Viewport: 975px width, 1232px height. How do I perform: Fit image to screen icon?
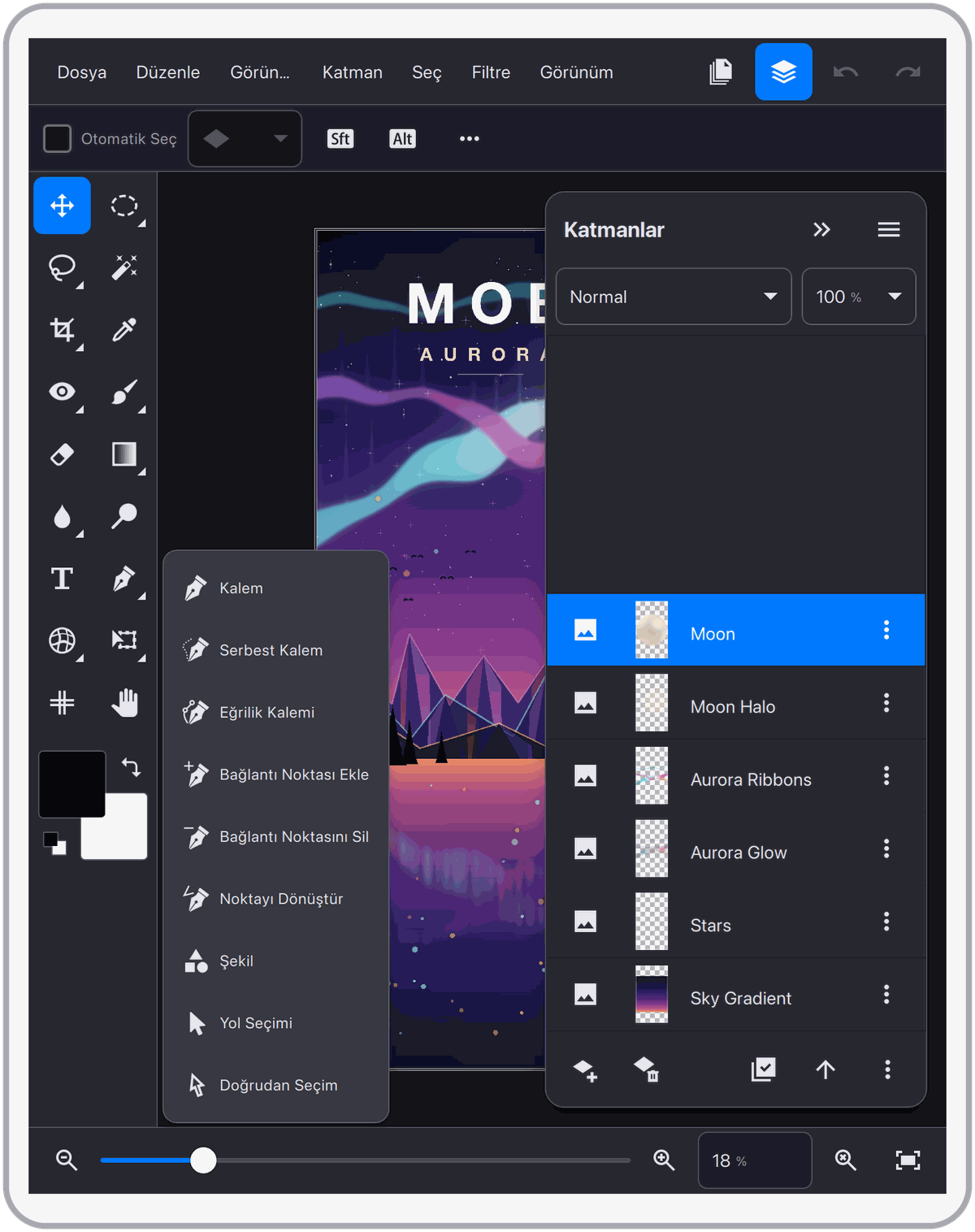pos(908,1160)
